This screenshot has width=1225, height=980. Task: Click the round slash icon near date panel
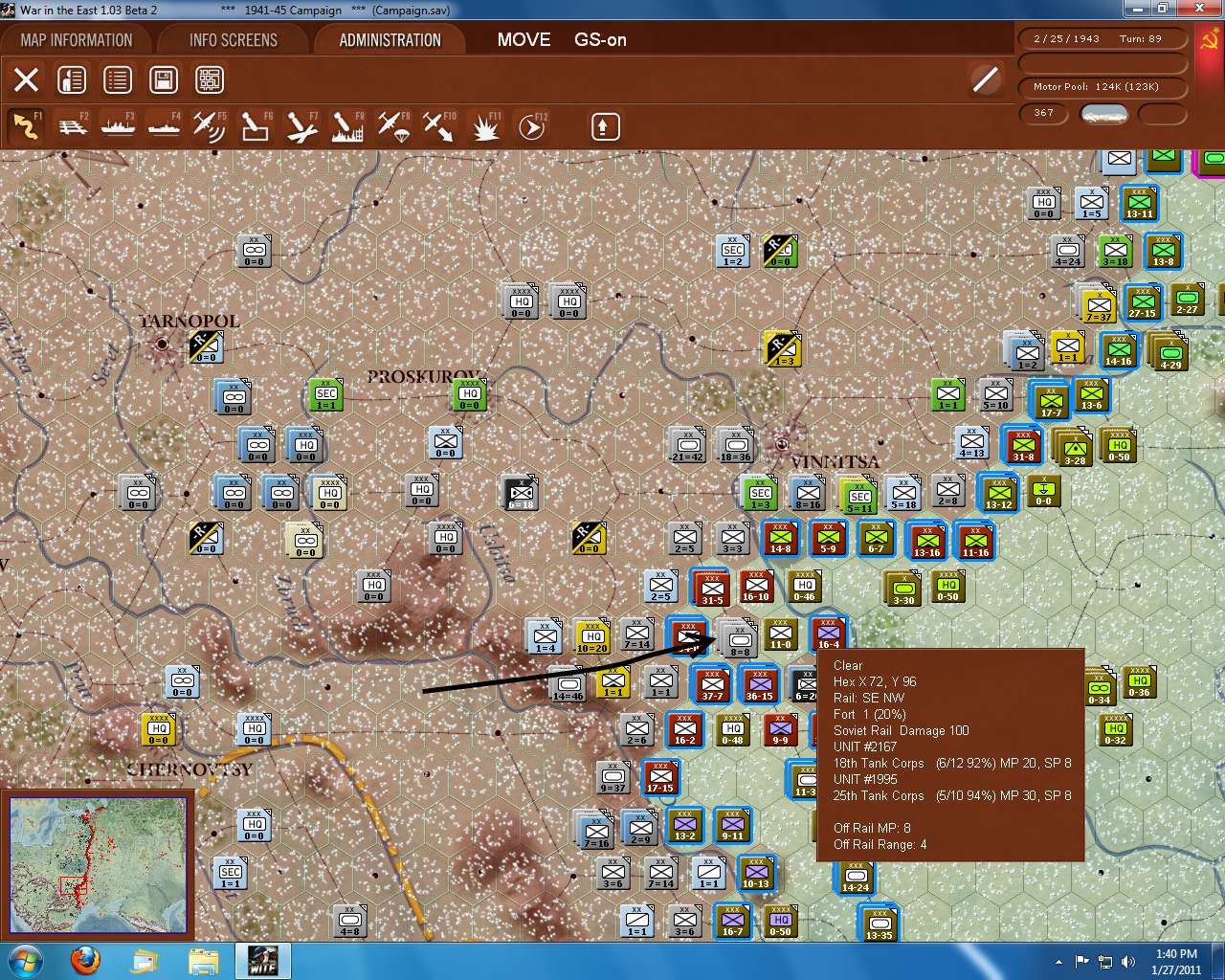[985, 79]
